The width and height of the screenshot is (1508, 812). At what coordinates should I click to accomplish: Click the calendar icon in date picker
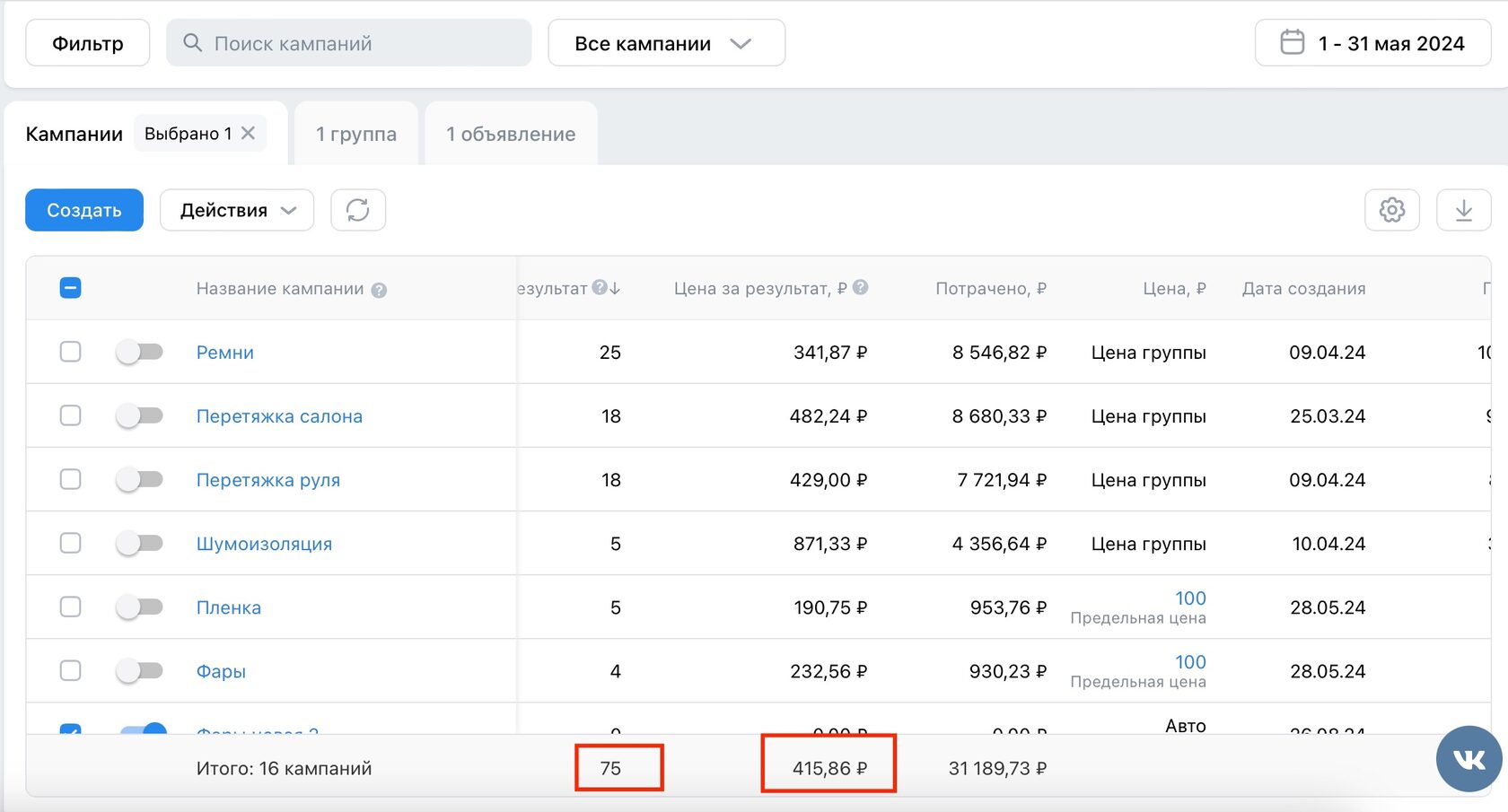[x=1292, y=42]
